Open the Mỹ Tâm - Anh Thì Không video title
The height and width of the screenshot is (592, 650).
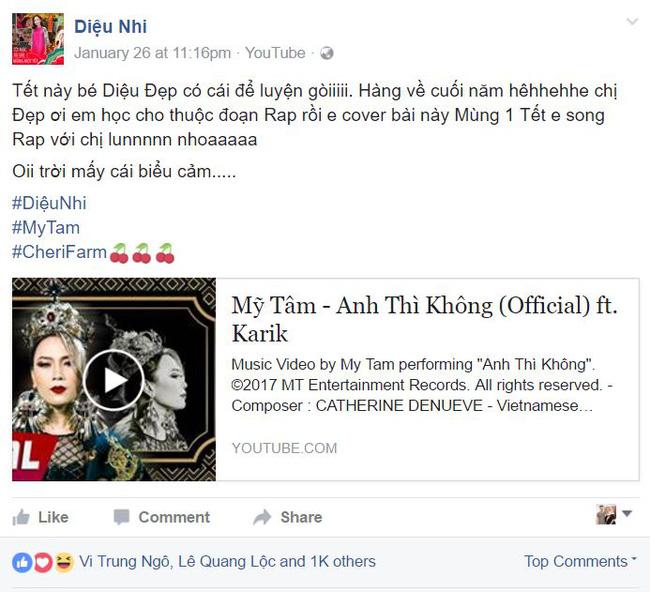click(424, 319)
